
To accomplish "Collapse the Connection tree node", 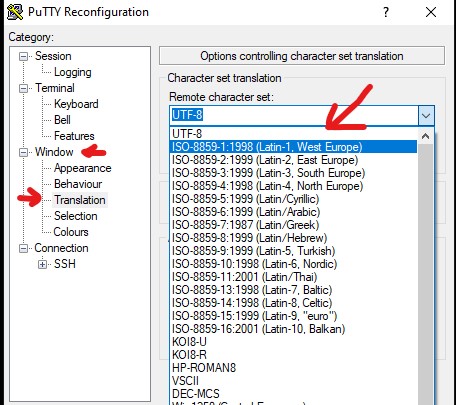I will 23,248.
